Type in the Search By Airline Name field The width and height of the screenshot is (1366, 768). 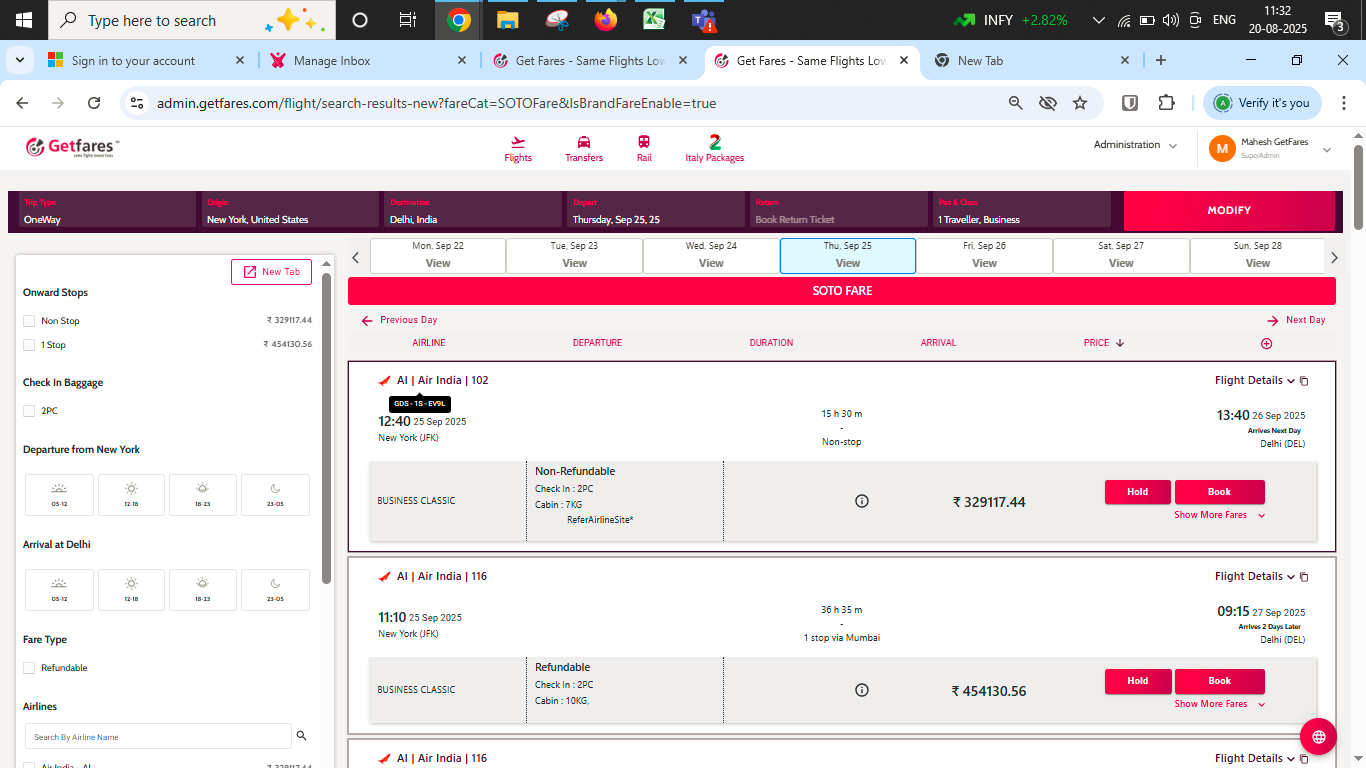(158, 737)
